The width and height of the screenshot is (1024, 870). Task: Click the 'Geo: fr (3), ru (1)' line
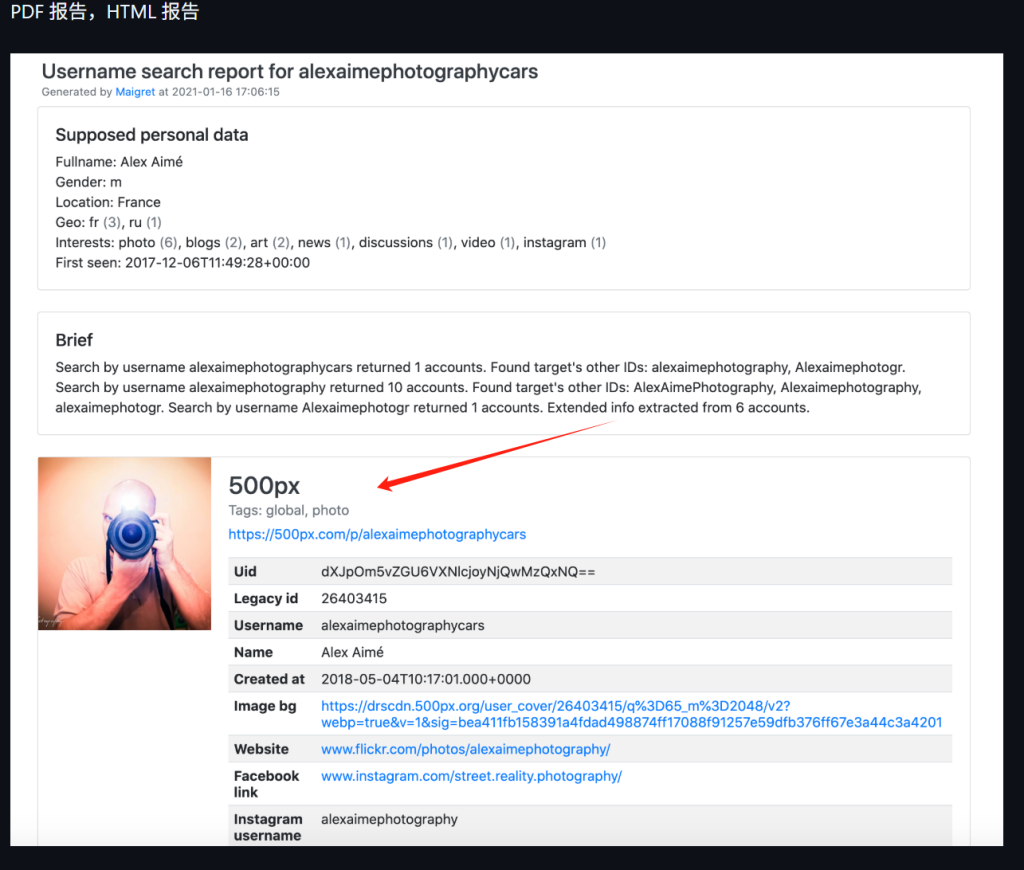point(108,223)
